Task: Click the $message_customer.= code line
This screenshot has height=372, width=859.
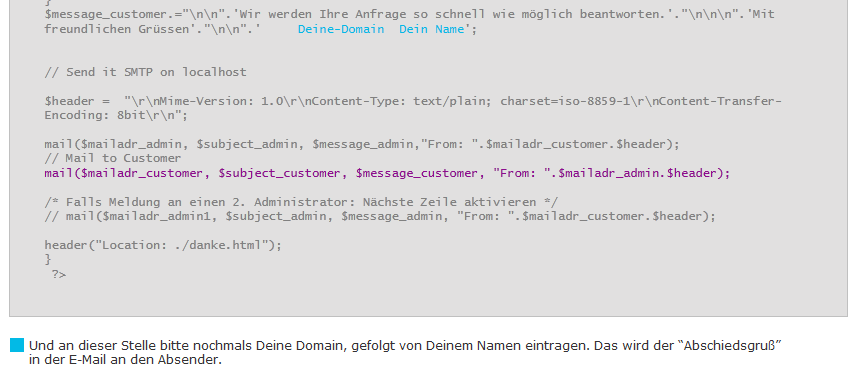Action: (x=410, y=14)
